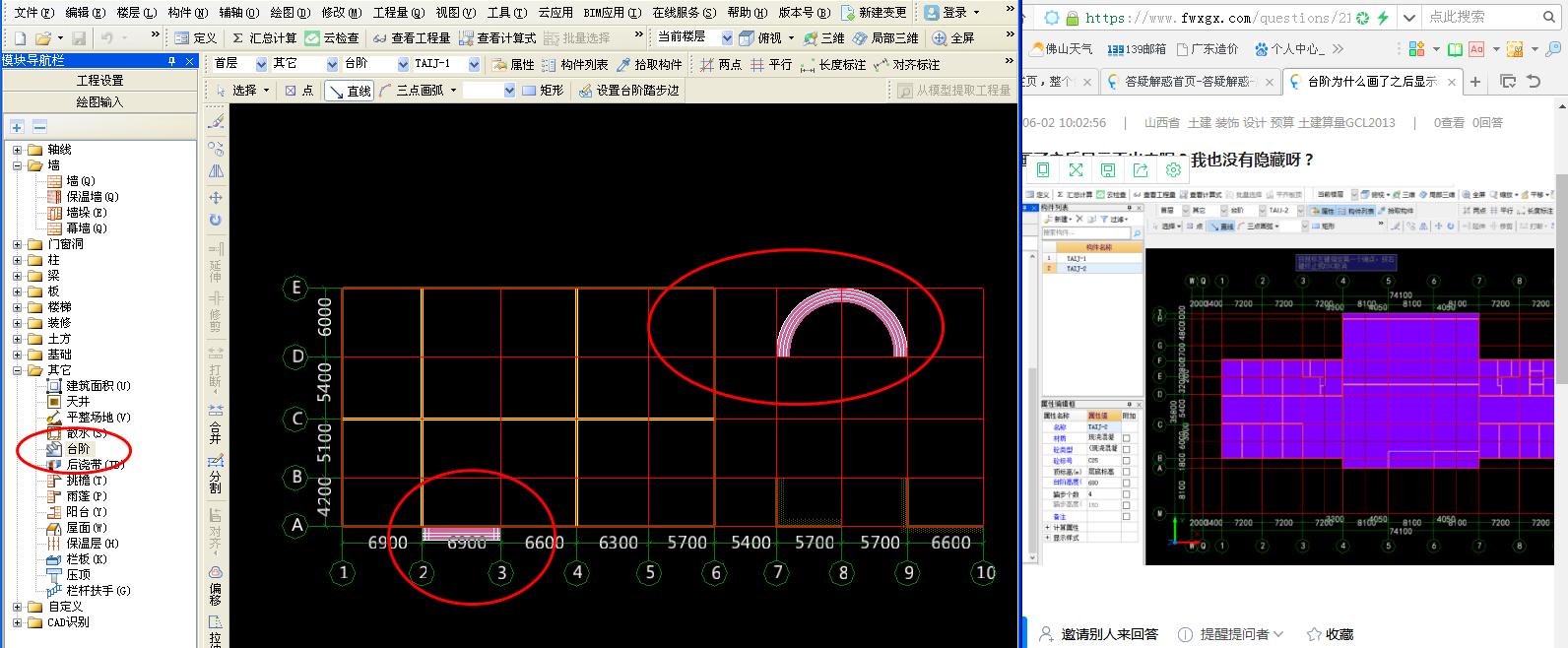Switch to 三维 3D view

[824, 37]
